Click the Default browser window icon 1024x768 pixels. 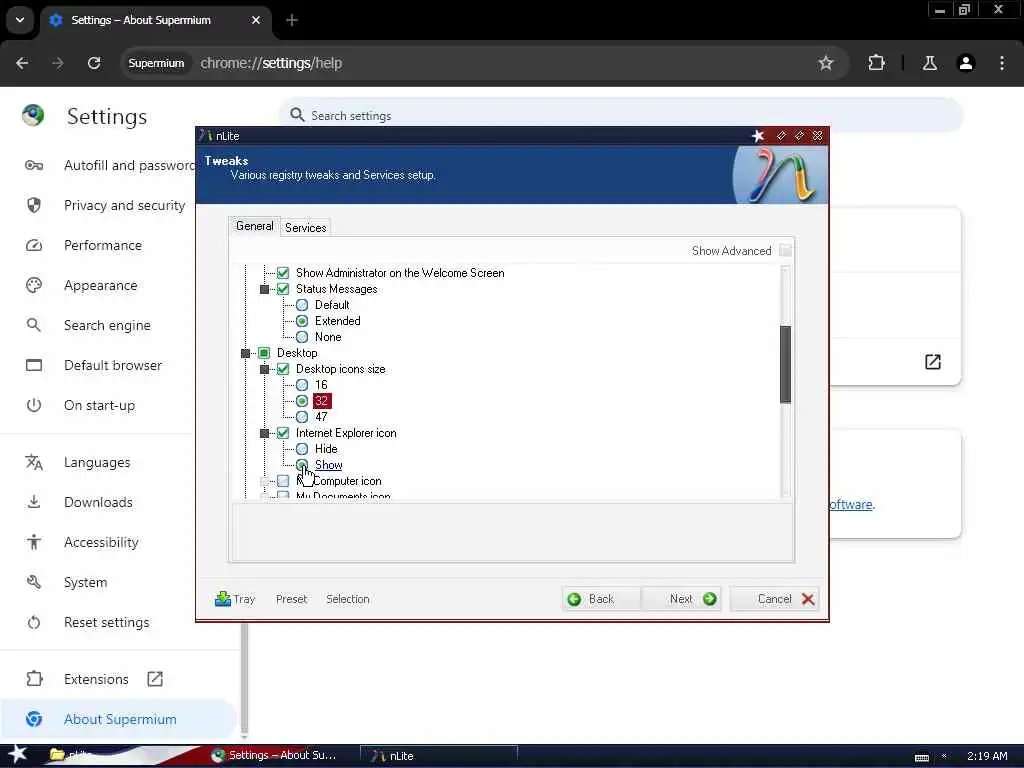[34, 365]
